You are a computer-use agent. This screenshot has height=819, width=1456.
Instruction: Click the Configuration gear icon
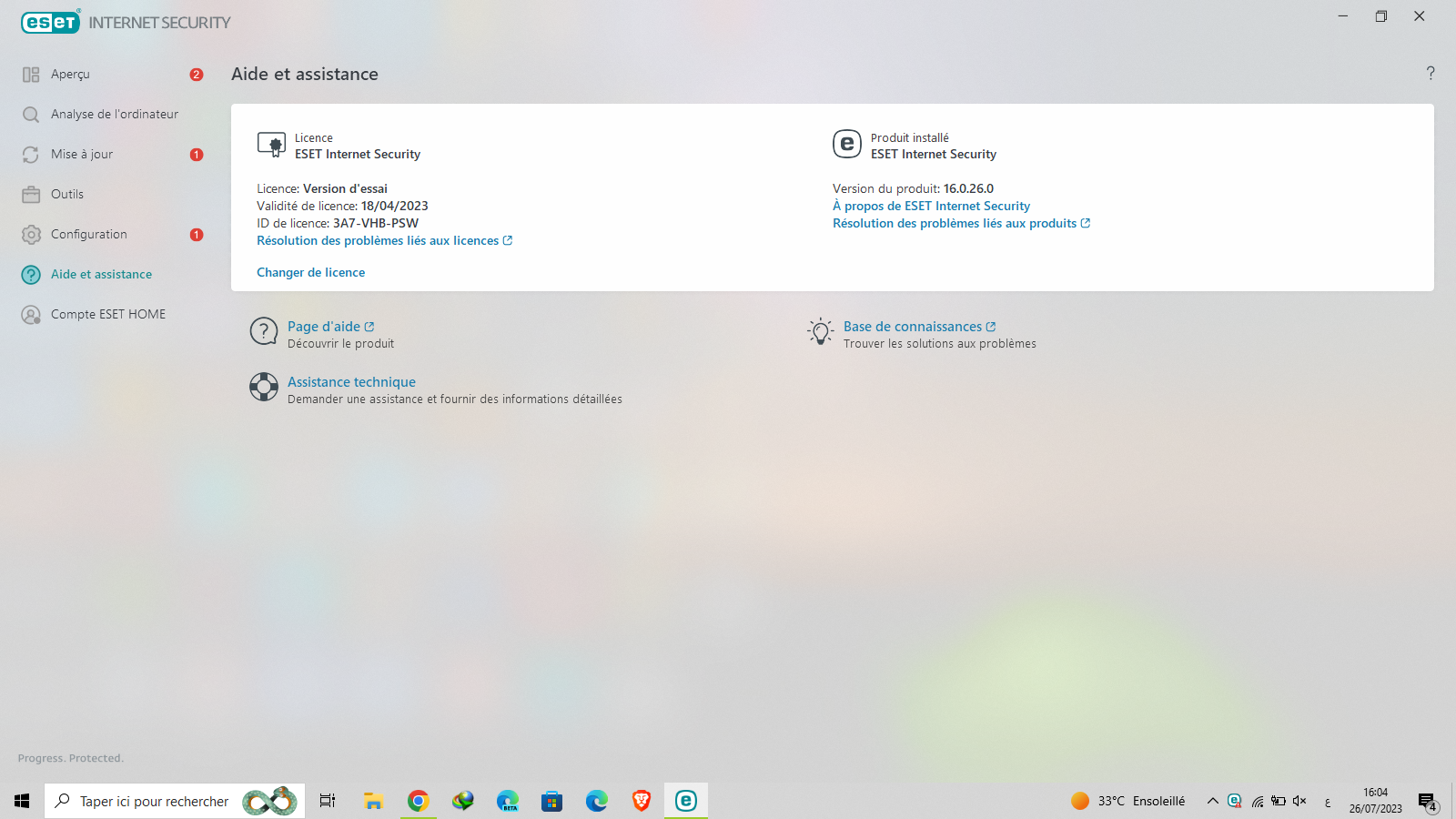[x=31, y=235]
